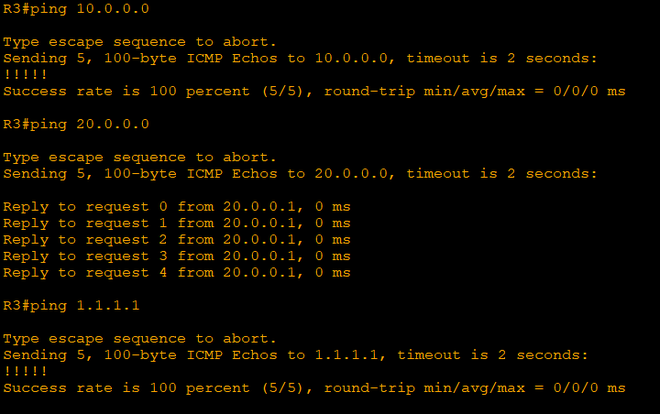The height and width of the screenshot is (414, 660).
Task: Click the 'Reply to request 2' line
Action: pos(176,239)
